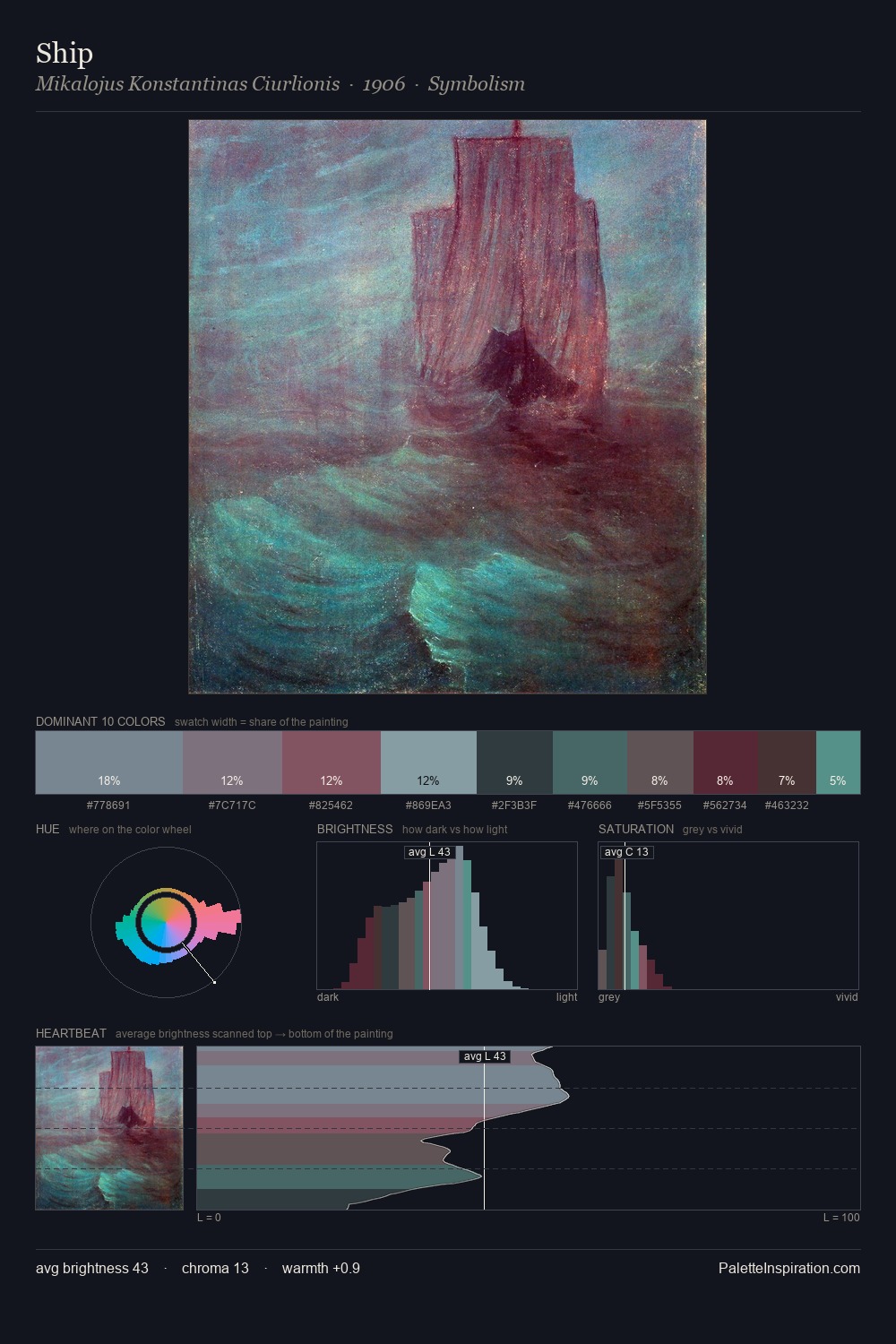
Task: Select the #476666 teal swatch
Action: [590, 762]
